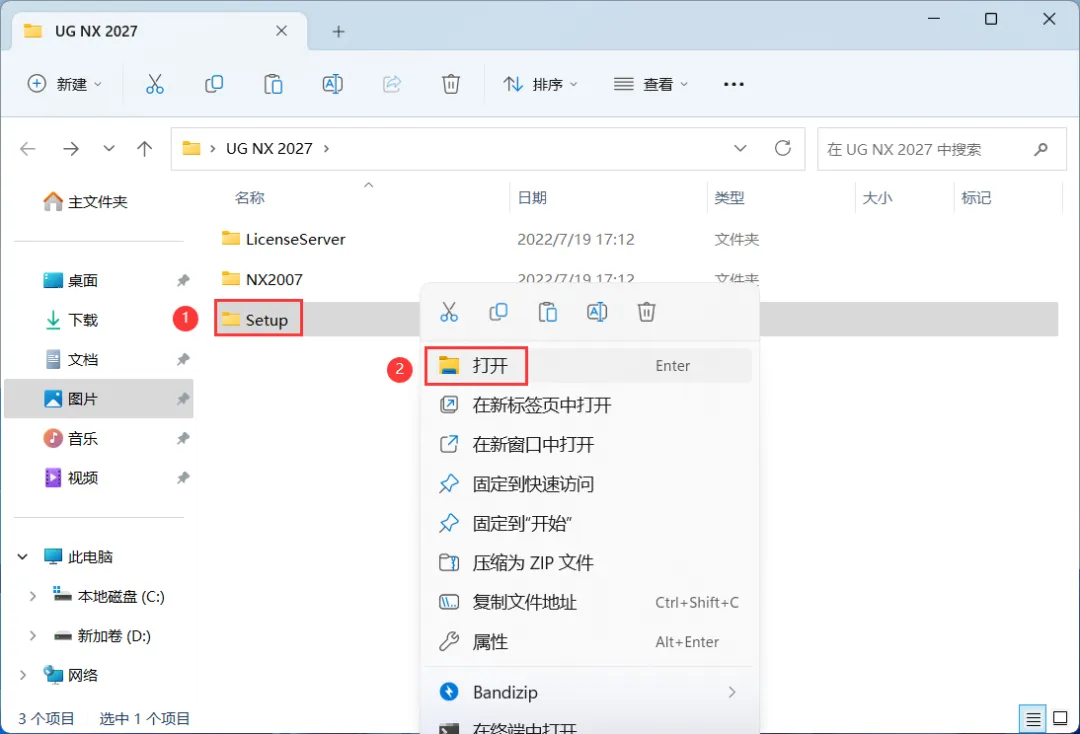Sort by the 标记 column header
Image resolution: width=1080 pixels, height=734 pixels.
point(976,198)
